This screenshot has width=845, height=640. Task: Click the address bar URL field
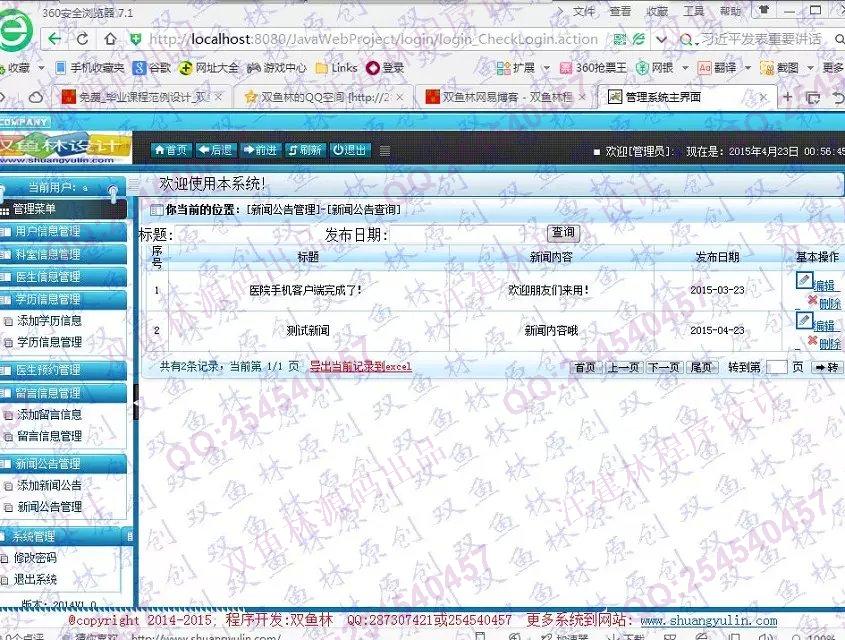[373, 39]
